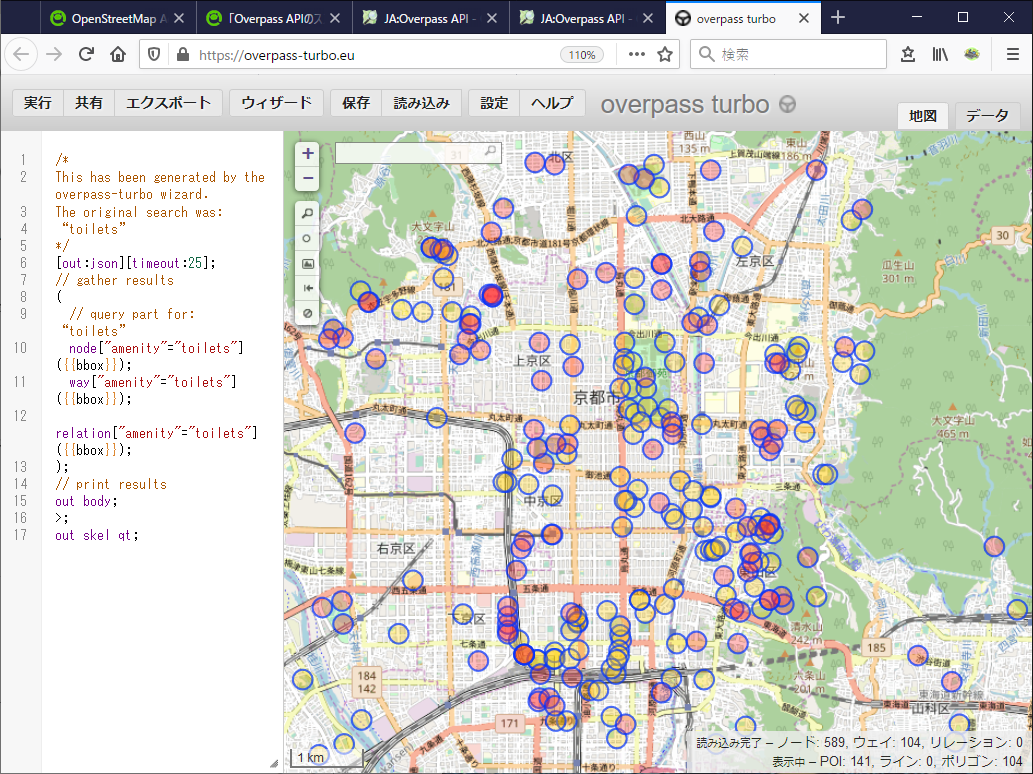Click the 共有 (Share) button
Viewport: 1033px width, 774px height.
pos(89,103)
